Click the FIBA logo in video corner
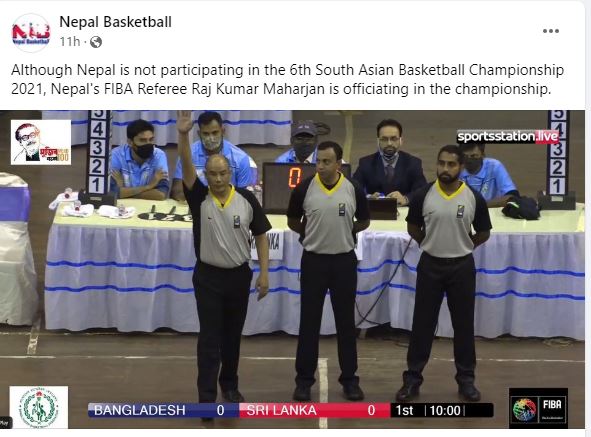This screenshot has width=591, height=437. point(538,408)
